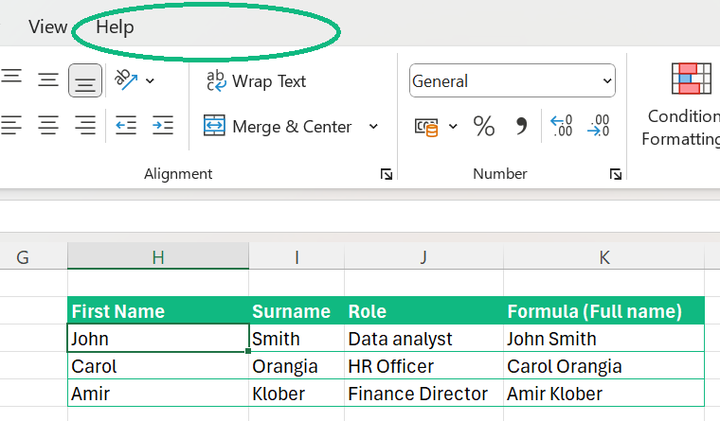Align text right
This screenshot has height=421, width=720.
coord(85,125)
